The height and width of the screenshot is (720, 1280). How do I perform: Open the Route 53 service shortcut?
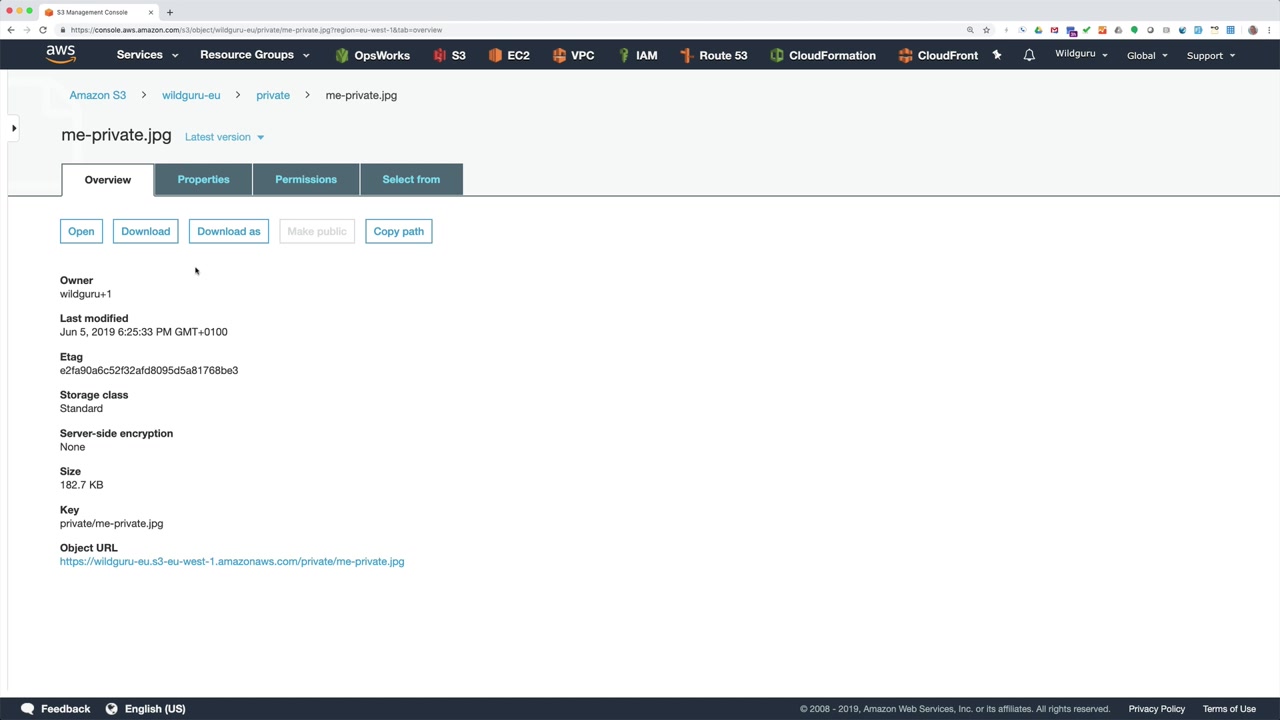[x=713, y=55]
